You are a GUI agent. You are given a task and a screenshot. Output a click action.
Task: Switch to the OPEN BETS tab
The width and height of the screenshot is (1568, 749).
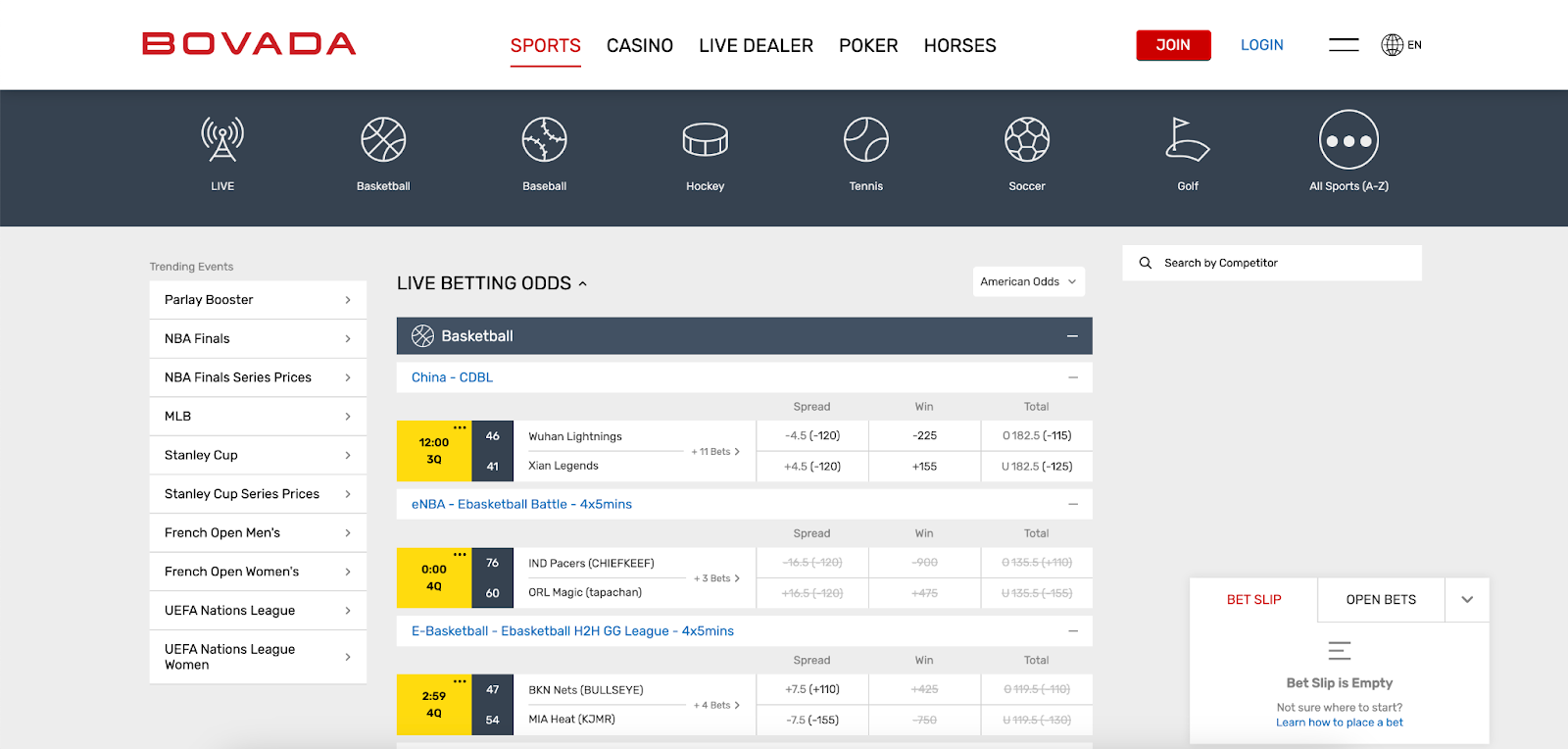click(1381, 599)
